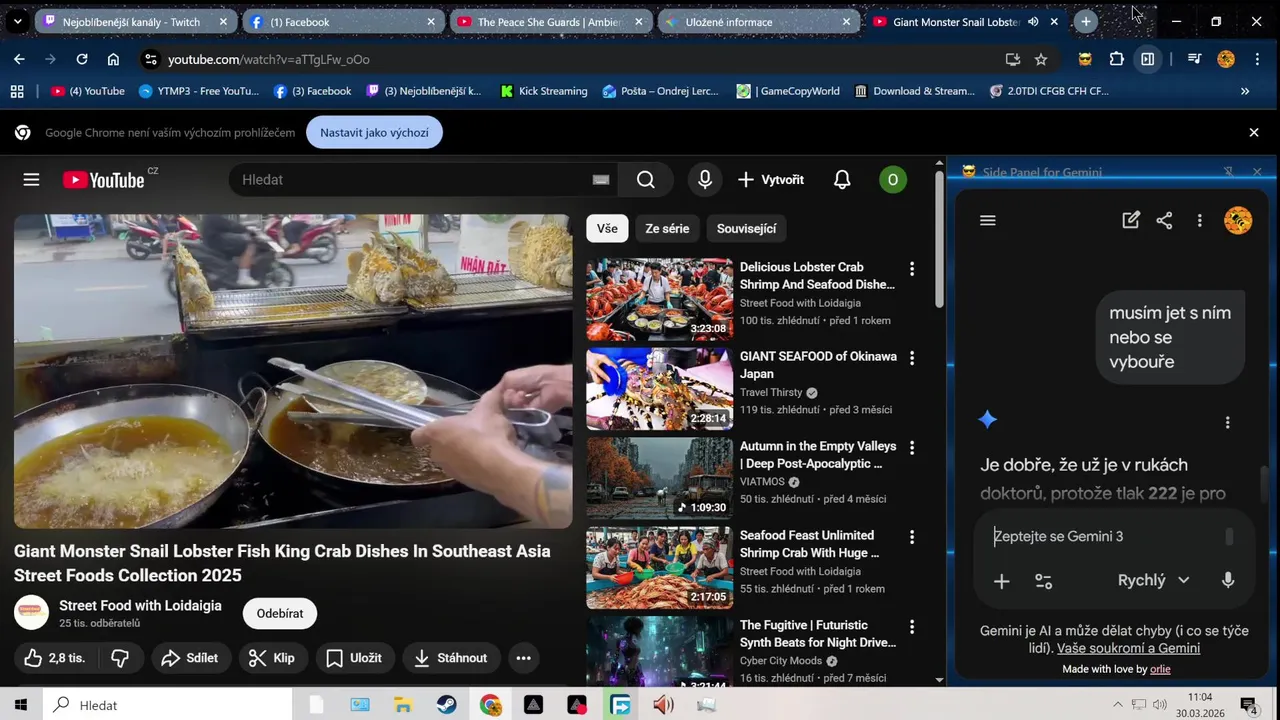Viewport: 1280px width, 720px height.
Task: Click the YouTube search magnifier button
Action: (646, 180)
